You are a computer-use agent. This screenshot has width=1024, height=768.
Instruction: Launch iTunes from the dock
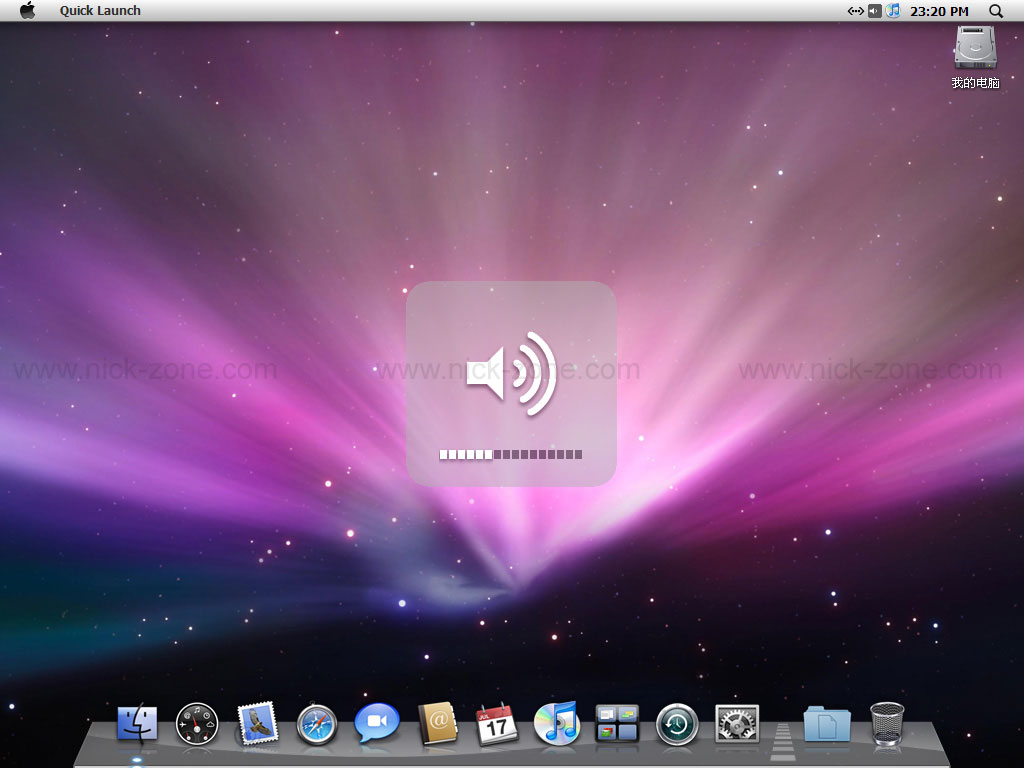(x=556, y=723)
